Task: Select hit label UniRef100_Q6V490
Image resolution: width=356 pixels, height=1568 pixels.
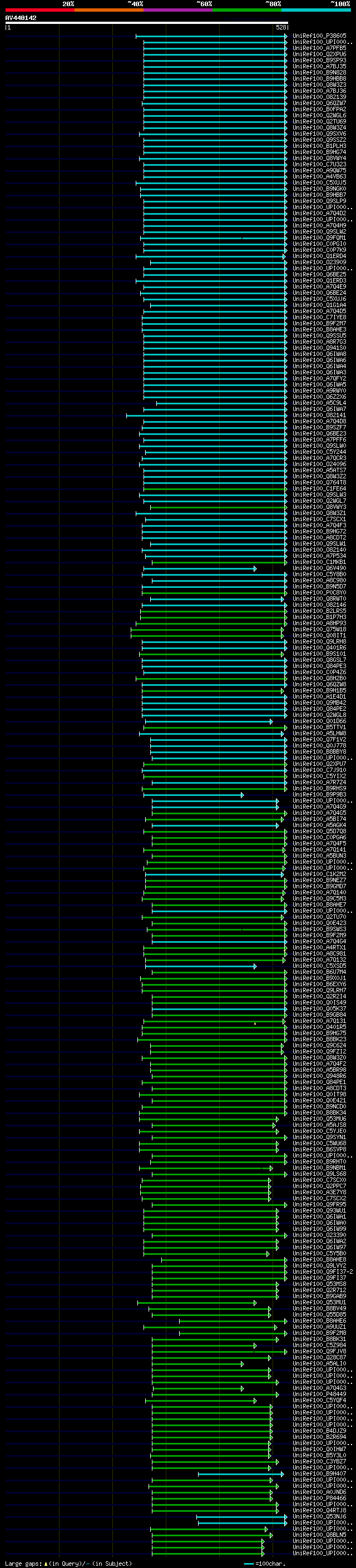Action: pyautogui.click(x=319, y=568)
